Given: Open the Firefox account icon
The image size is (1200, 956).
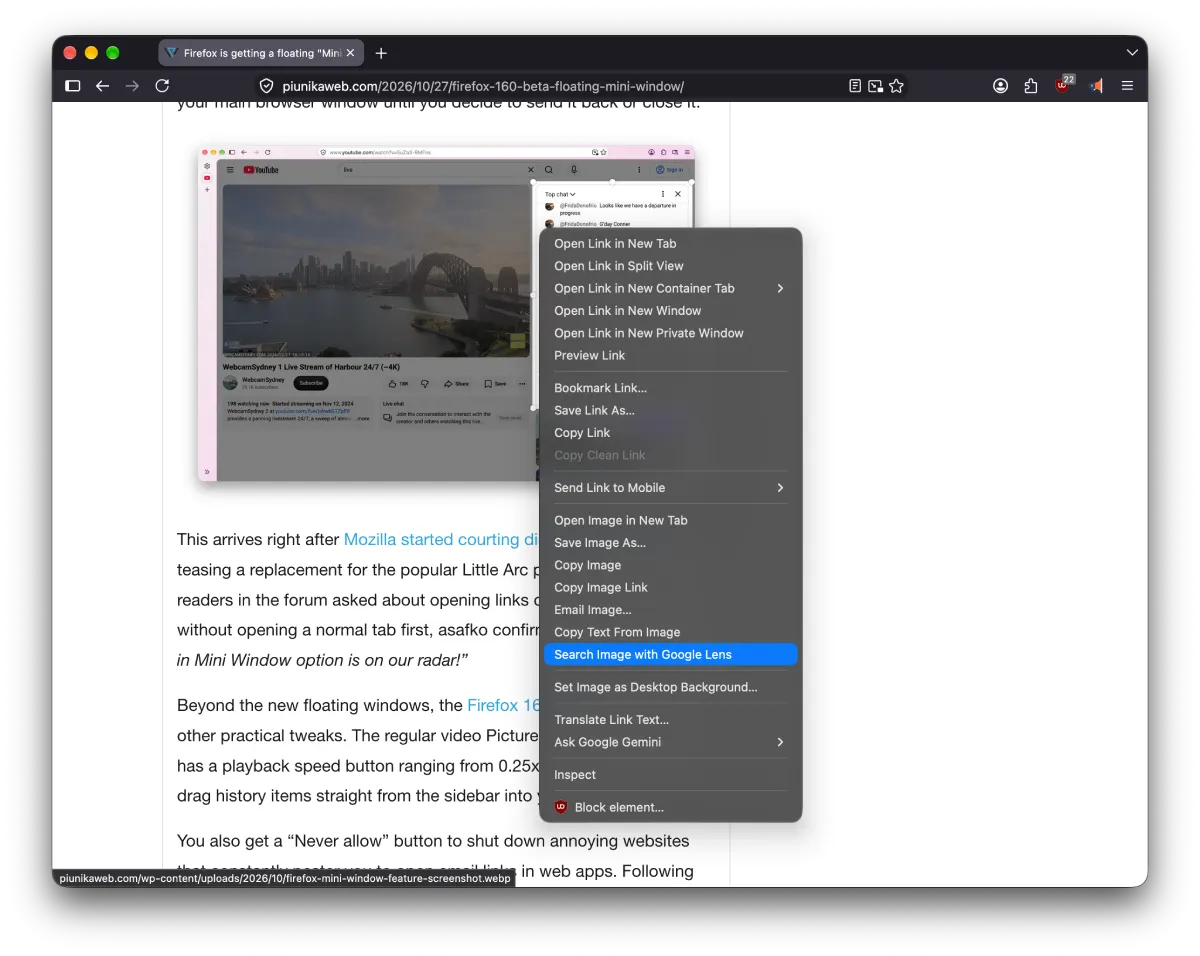Looking at the screenshot, I should [1000, 86].
